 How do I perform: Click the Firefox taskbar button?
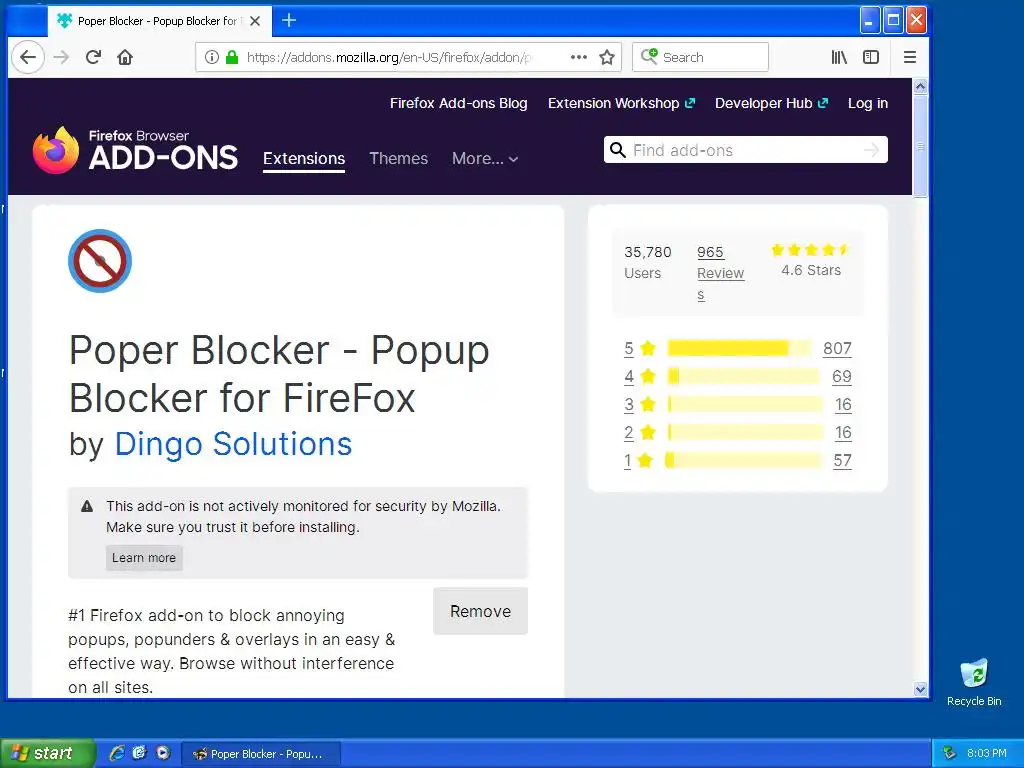coord(260,754)
